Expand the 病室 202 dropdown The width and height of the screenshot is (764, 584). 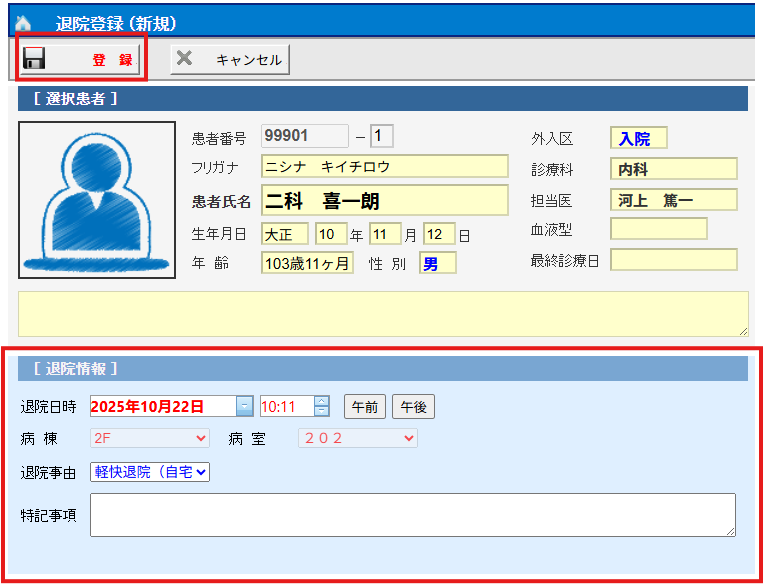(358, 438)
